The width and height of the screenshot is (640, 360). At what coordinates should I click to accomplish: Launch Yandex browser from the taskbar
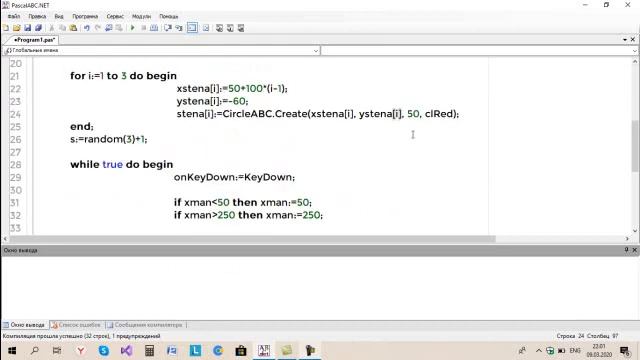(x=81, y=351)
